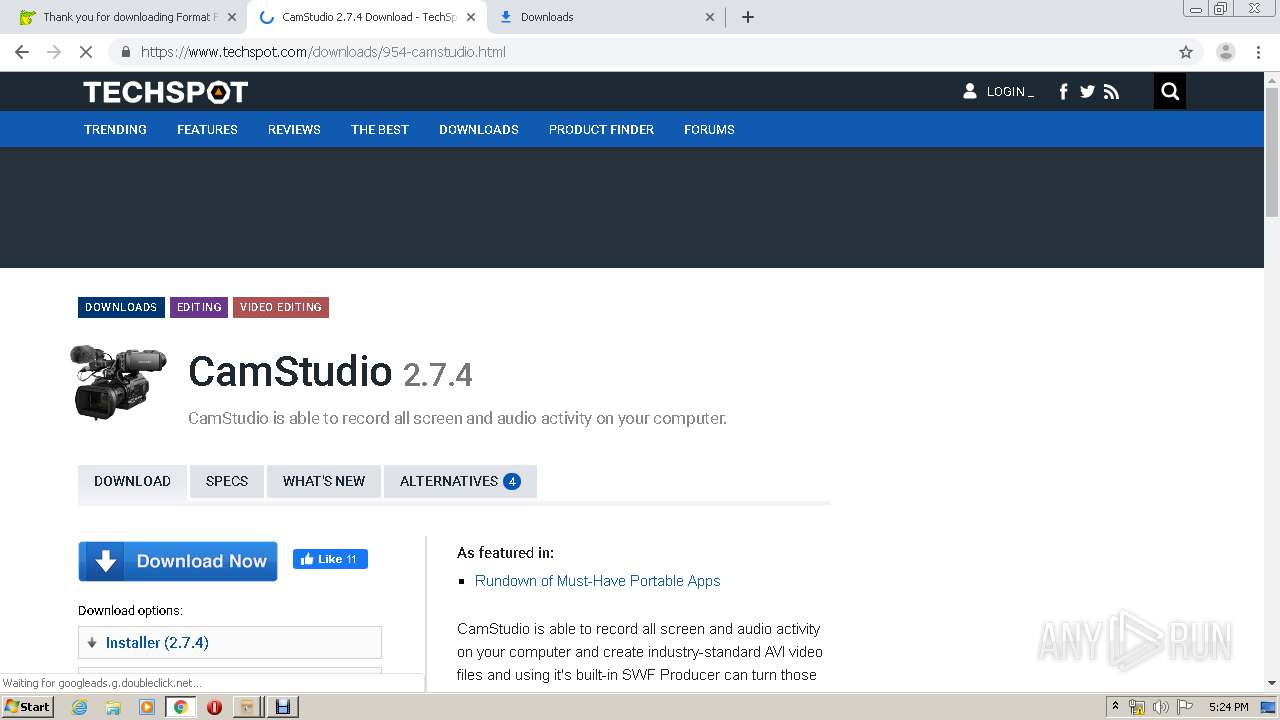Open the Windows Start menu
Image resolution: width=1280 pixels, height=720 pixels.
pyautogui.click(x=28, y=707)
